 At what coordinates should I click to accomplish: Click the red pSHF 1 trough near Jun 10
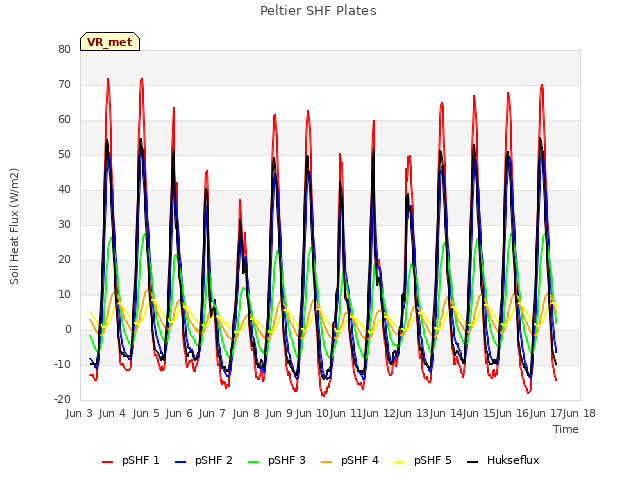click(323, 396)
